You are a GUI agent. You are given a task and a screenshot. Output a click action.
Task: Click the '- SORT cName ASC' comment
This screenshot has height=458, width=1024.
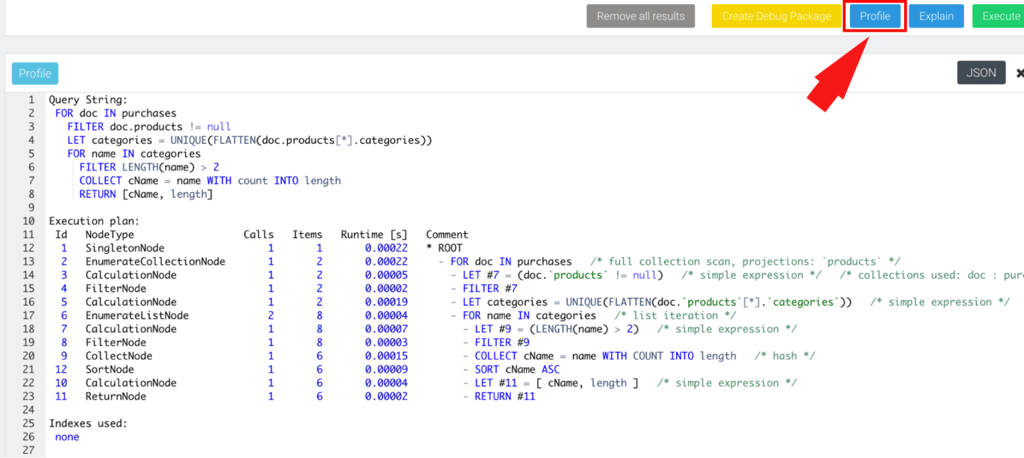[x=512, y=369]
